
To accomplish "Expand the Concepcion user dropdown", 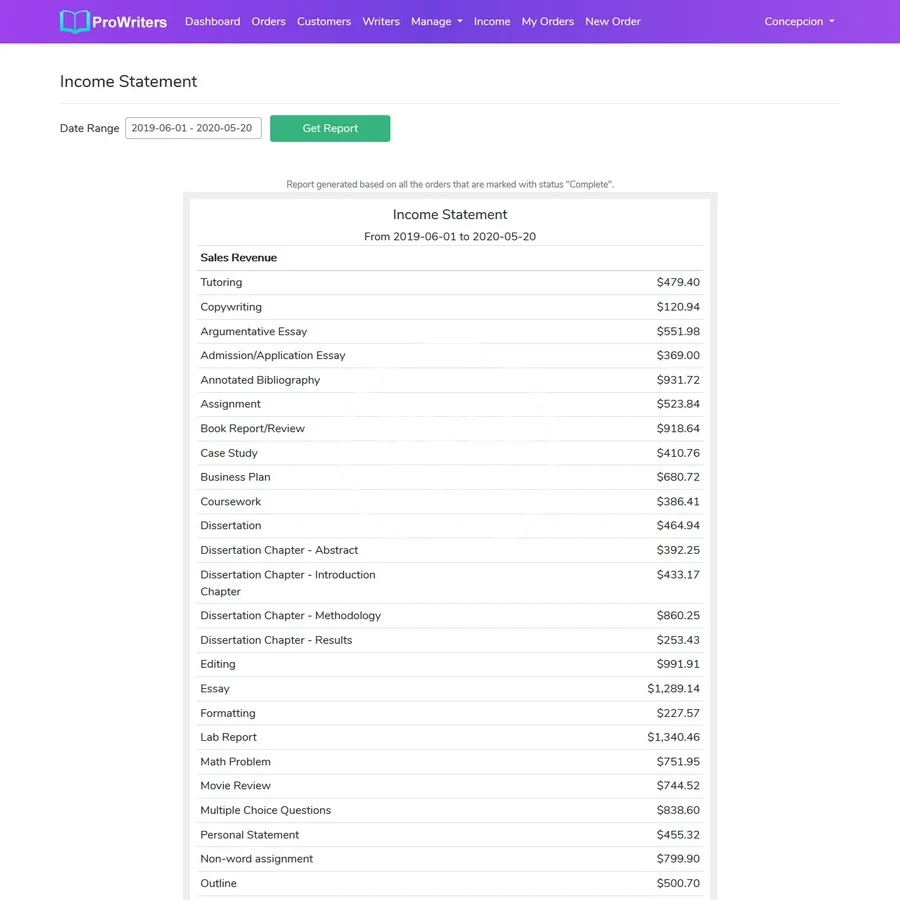I will (x=799, y=21).
